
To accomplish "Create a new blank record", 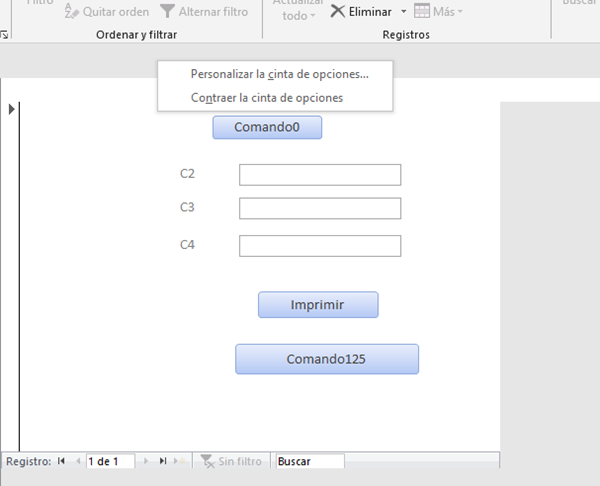I will 179,461.
